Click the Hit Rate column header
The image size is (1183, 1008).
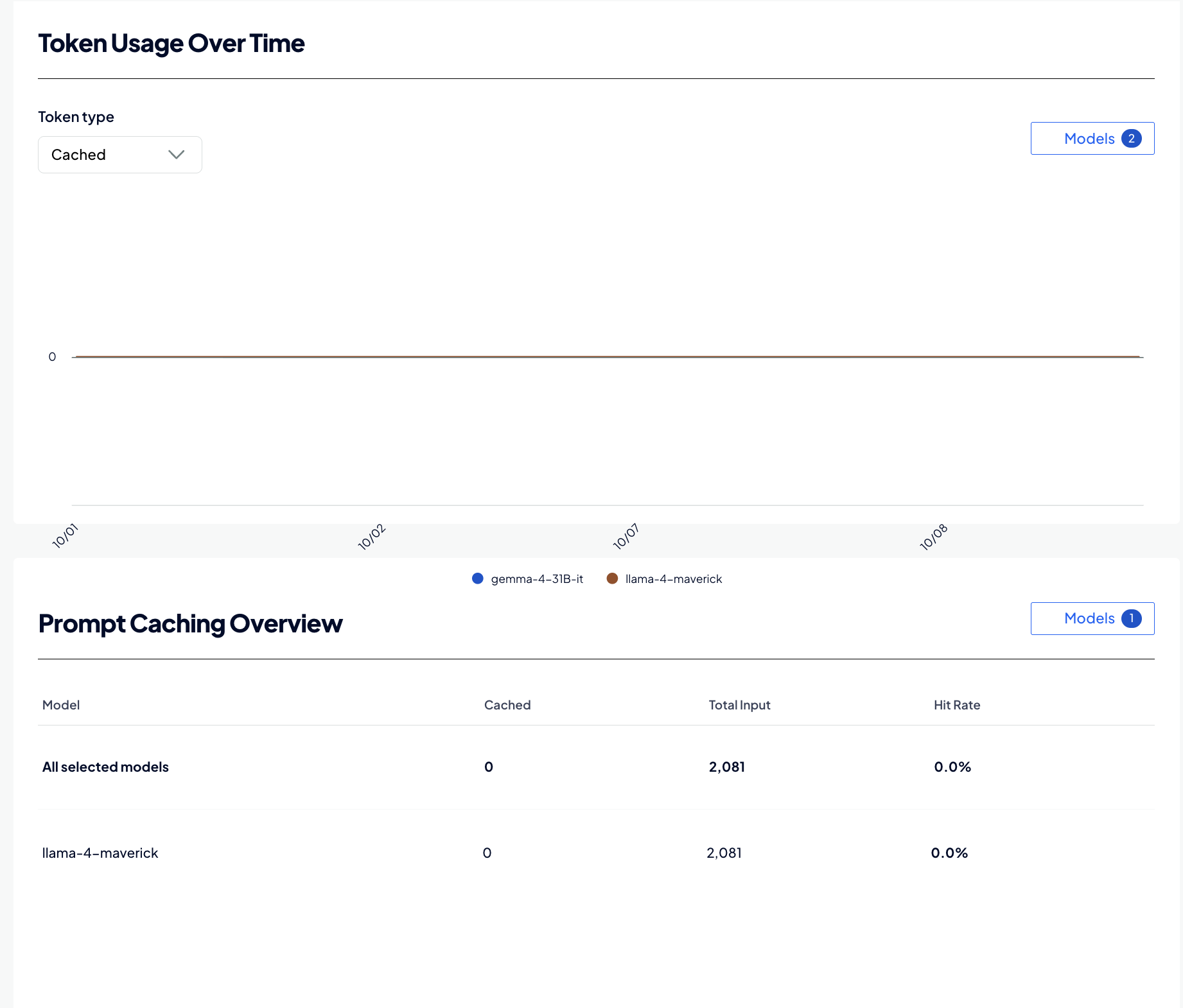pos(957,705)
